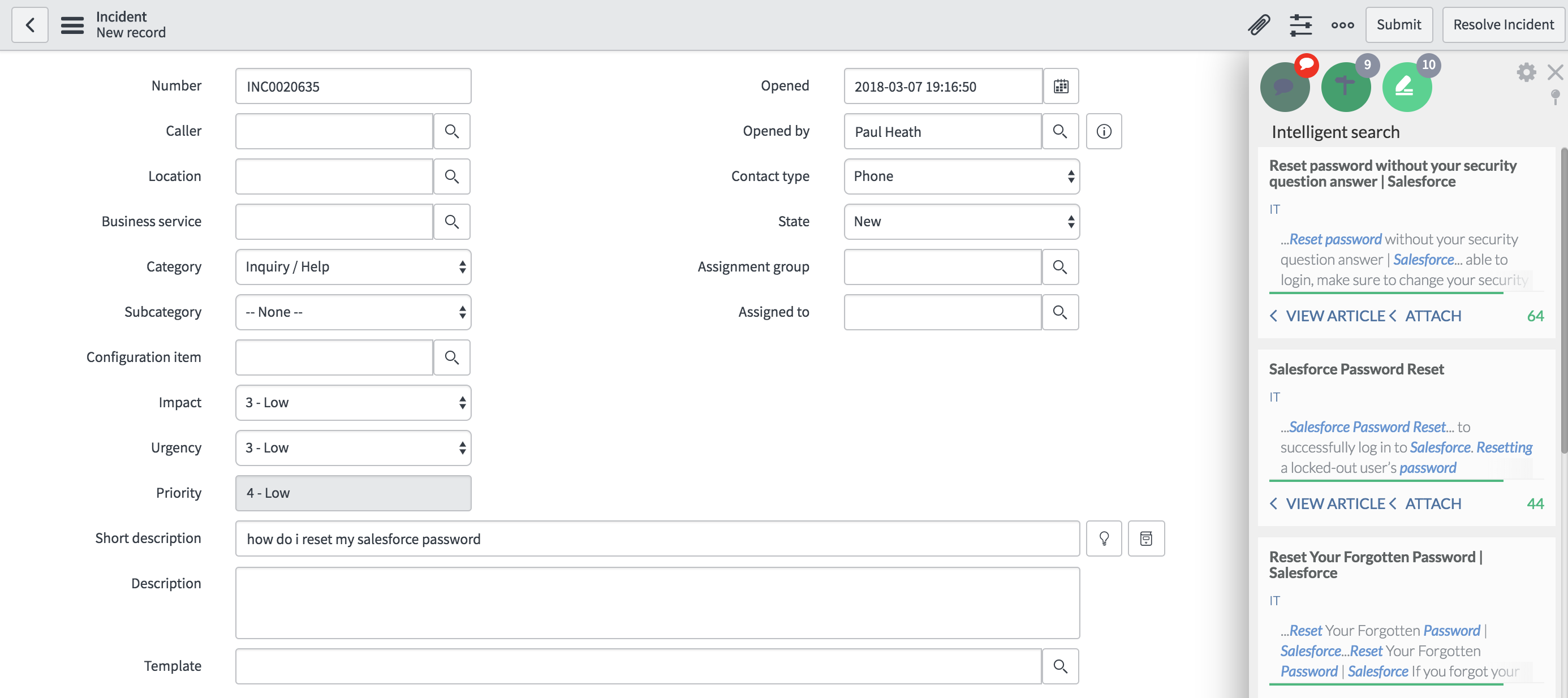1568x698 pixels.
Task: Show Opened by user info icon
Action: [1104, 131]
